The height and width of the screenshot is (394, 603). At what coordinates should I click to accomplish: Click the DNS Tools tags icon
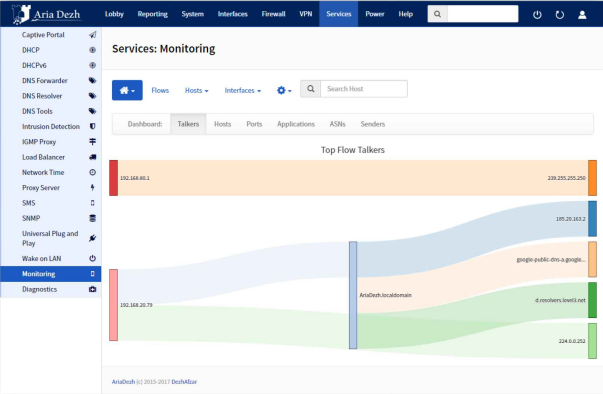[x=92, y=111]
